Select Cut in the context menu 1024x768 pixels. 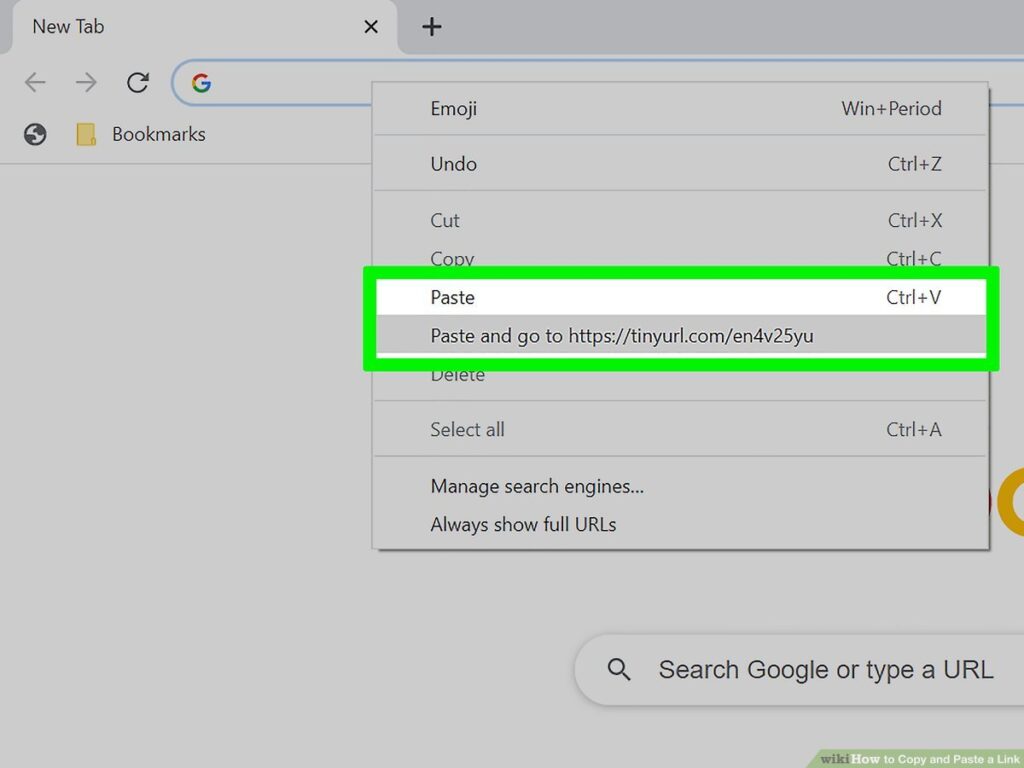coord(445,221)
